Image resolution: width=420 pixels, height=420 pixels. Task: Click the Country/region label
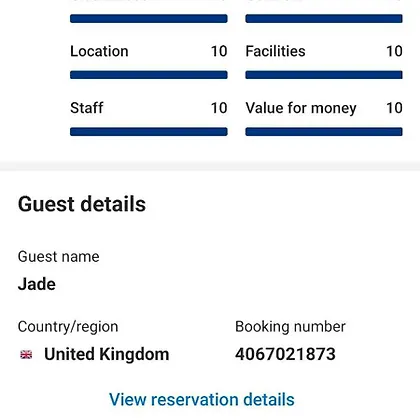point(68,327)
